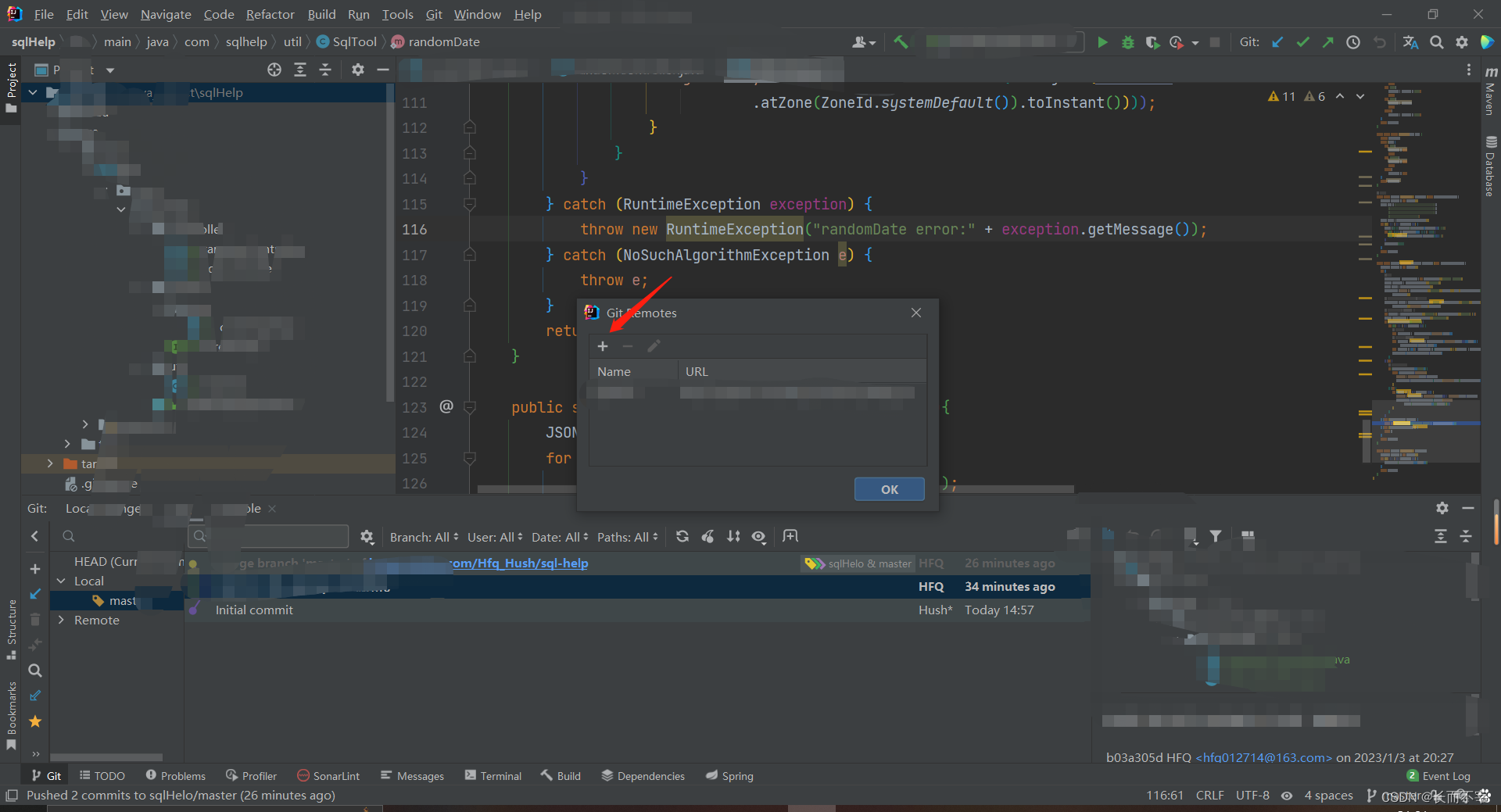Cherry-pick selected commit icon

708,536
